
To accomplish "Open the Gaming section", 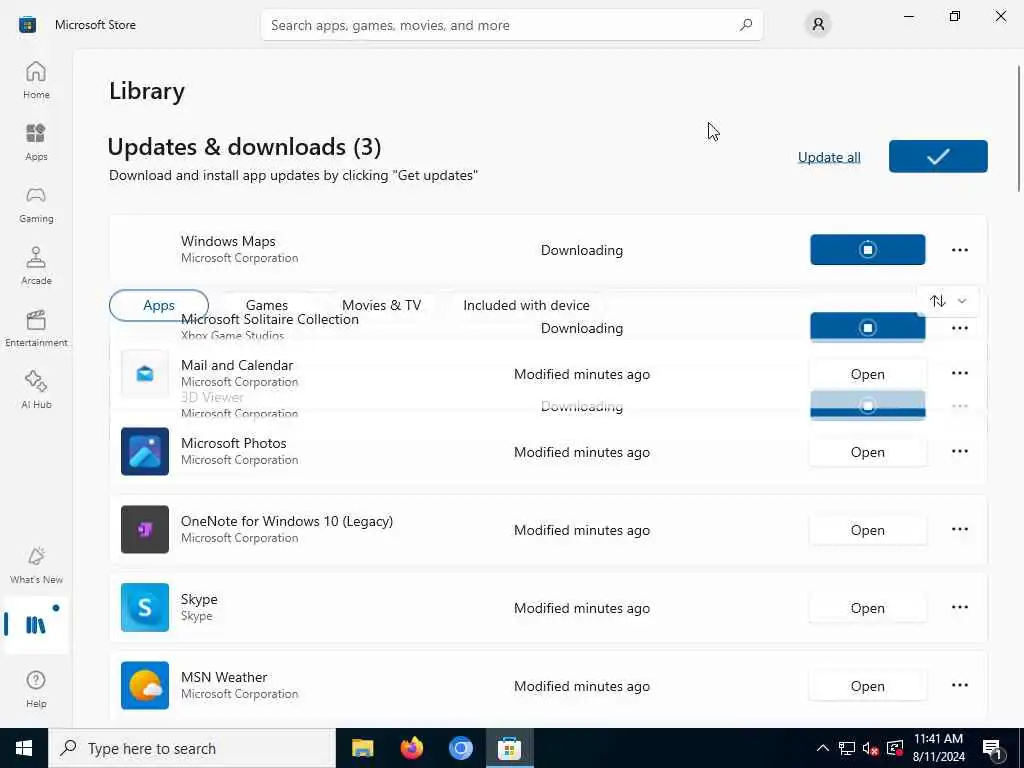I will click(x=36, y=204).
